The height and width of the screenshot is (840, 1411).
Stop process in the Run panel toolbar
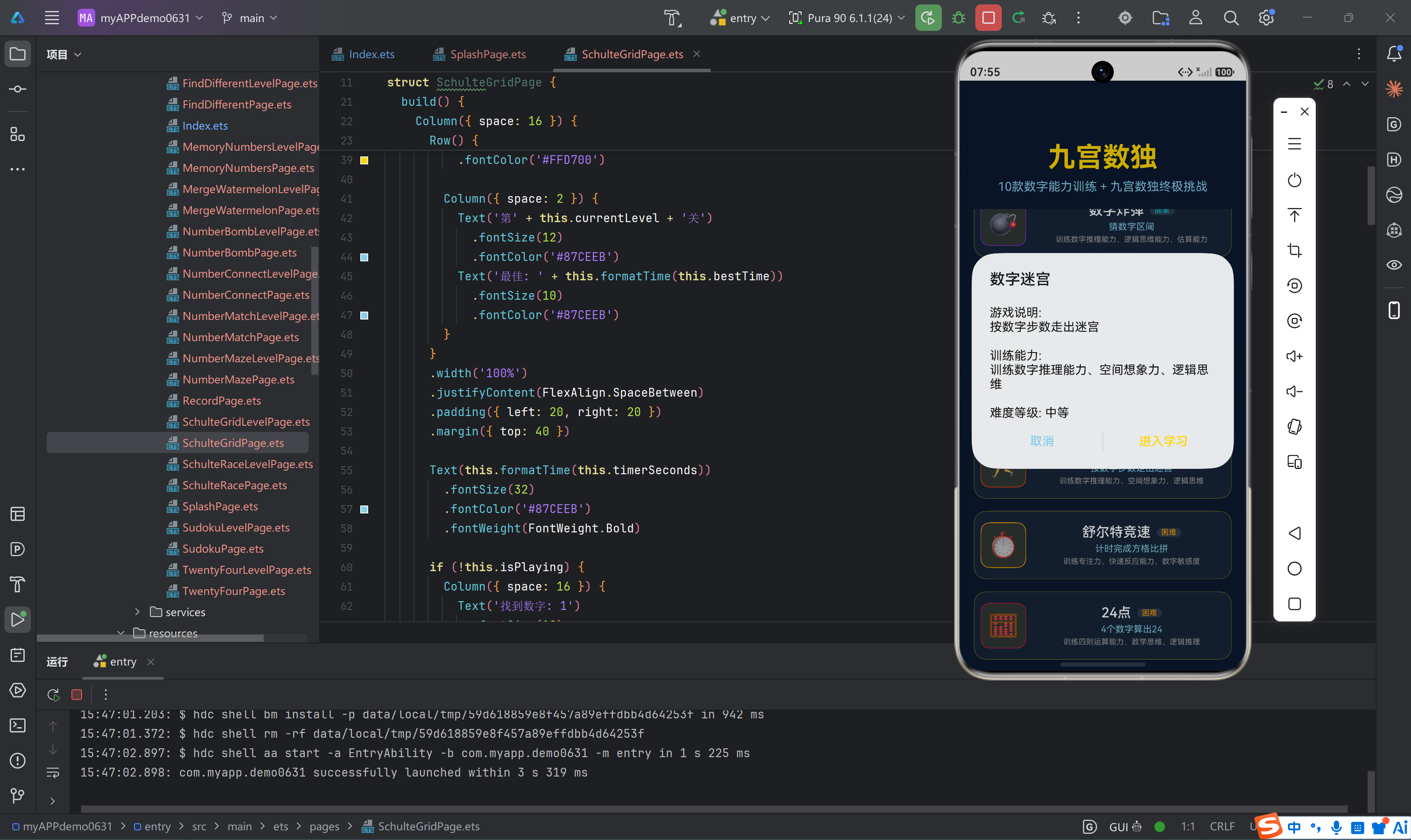(x=77, y=695)
